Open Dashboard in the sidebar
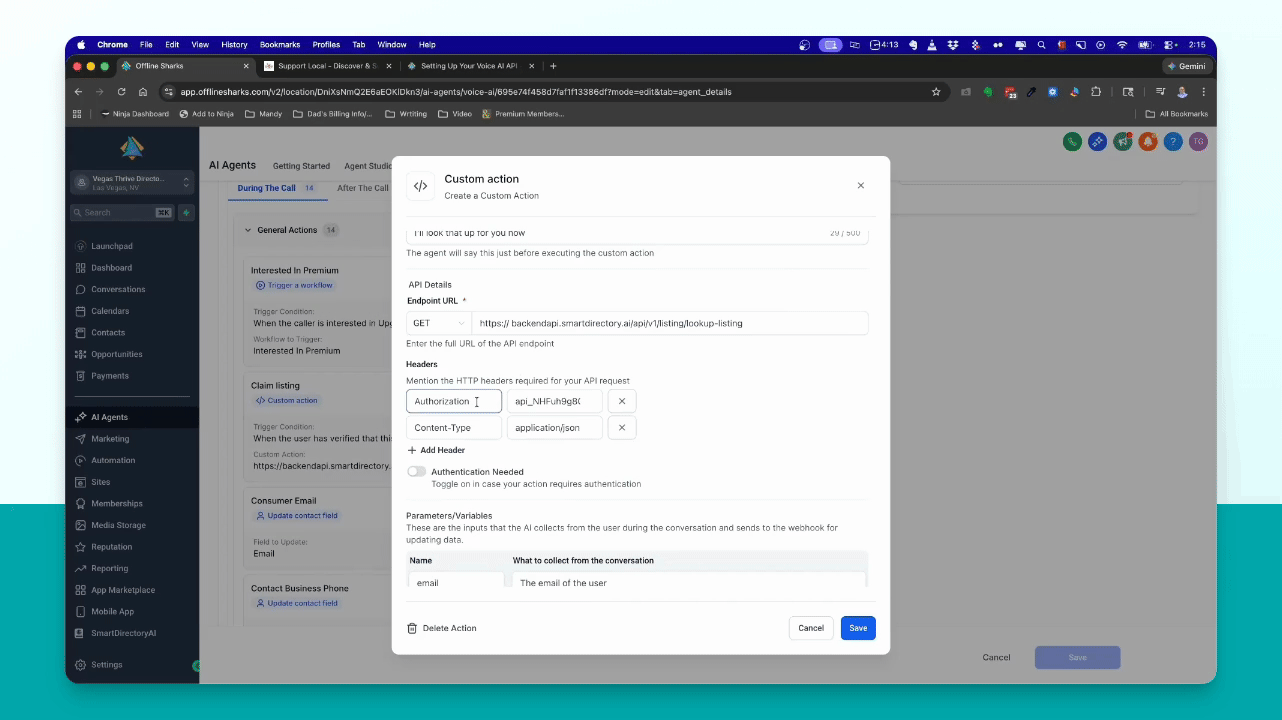Screen dimensions: 1282x720 pyautogui.click(x=111, y=268)
